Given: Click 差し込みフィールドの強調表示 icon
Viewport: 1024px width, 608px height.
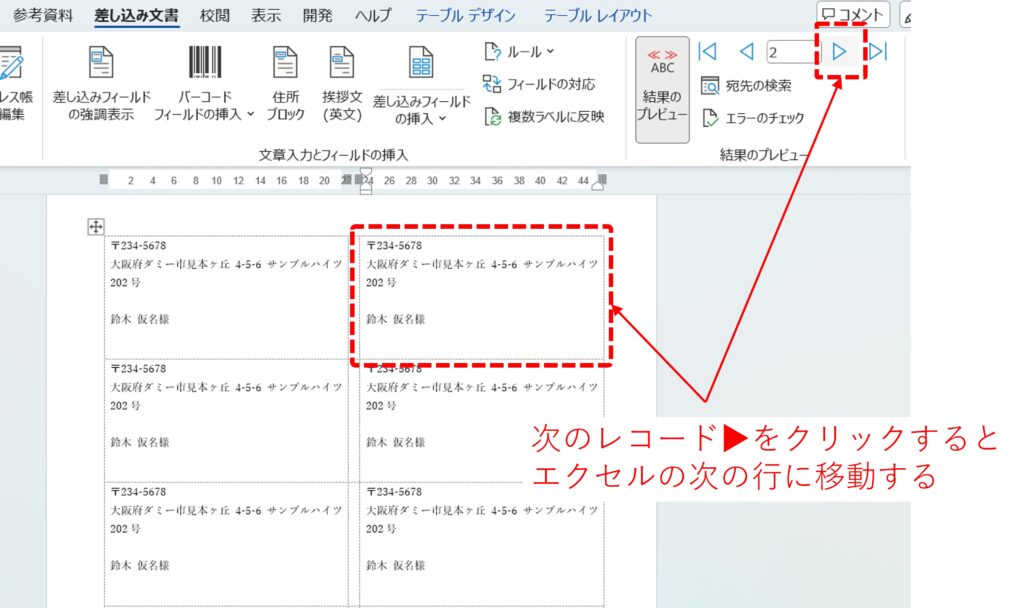Looking at the screenshot, I should 101,63.
